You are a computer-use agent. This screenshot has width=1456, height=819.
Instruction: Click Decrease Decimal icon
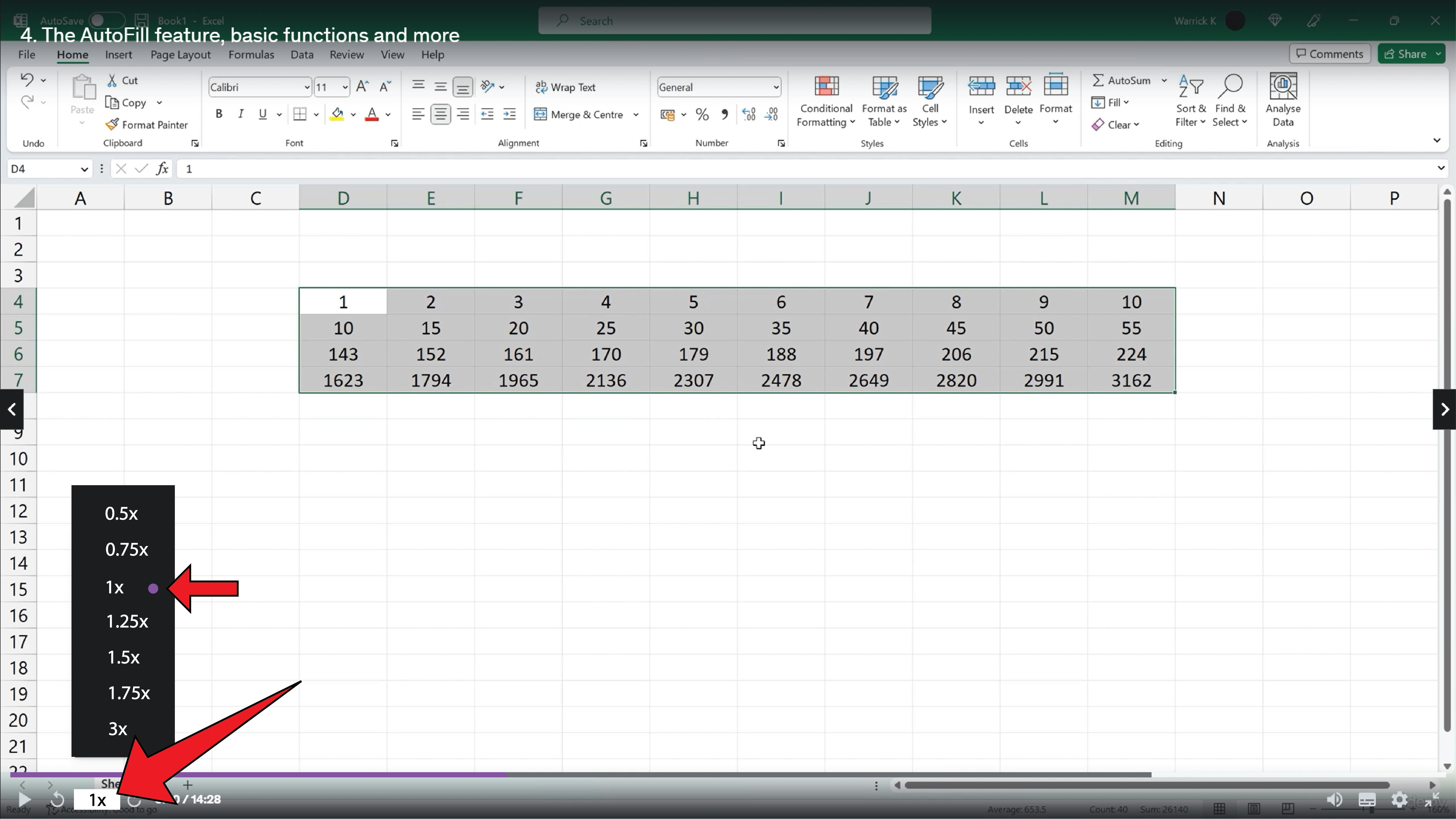pyautogui.click(x=772, y=115)
